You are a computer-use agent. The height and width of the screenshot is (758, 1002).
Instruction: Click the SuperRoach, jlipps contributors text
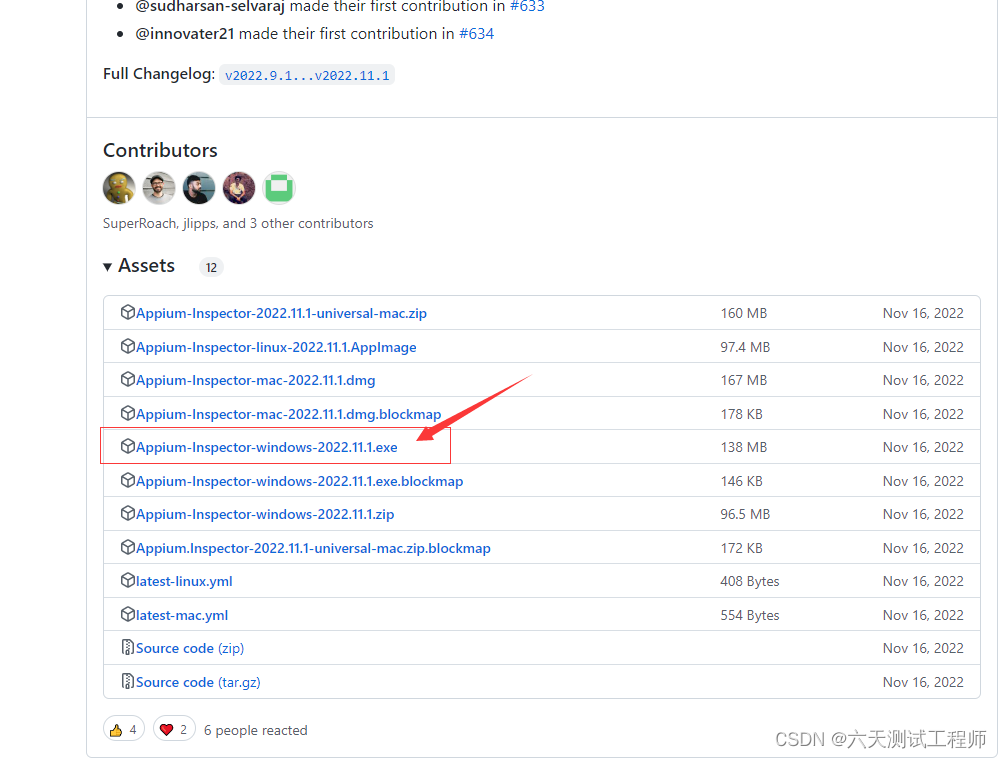point(238,224)
